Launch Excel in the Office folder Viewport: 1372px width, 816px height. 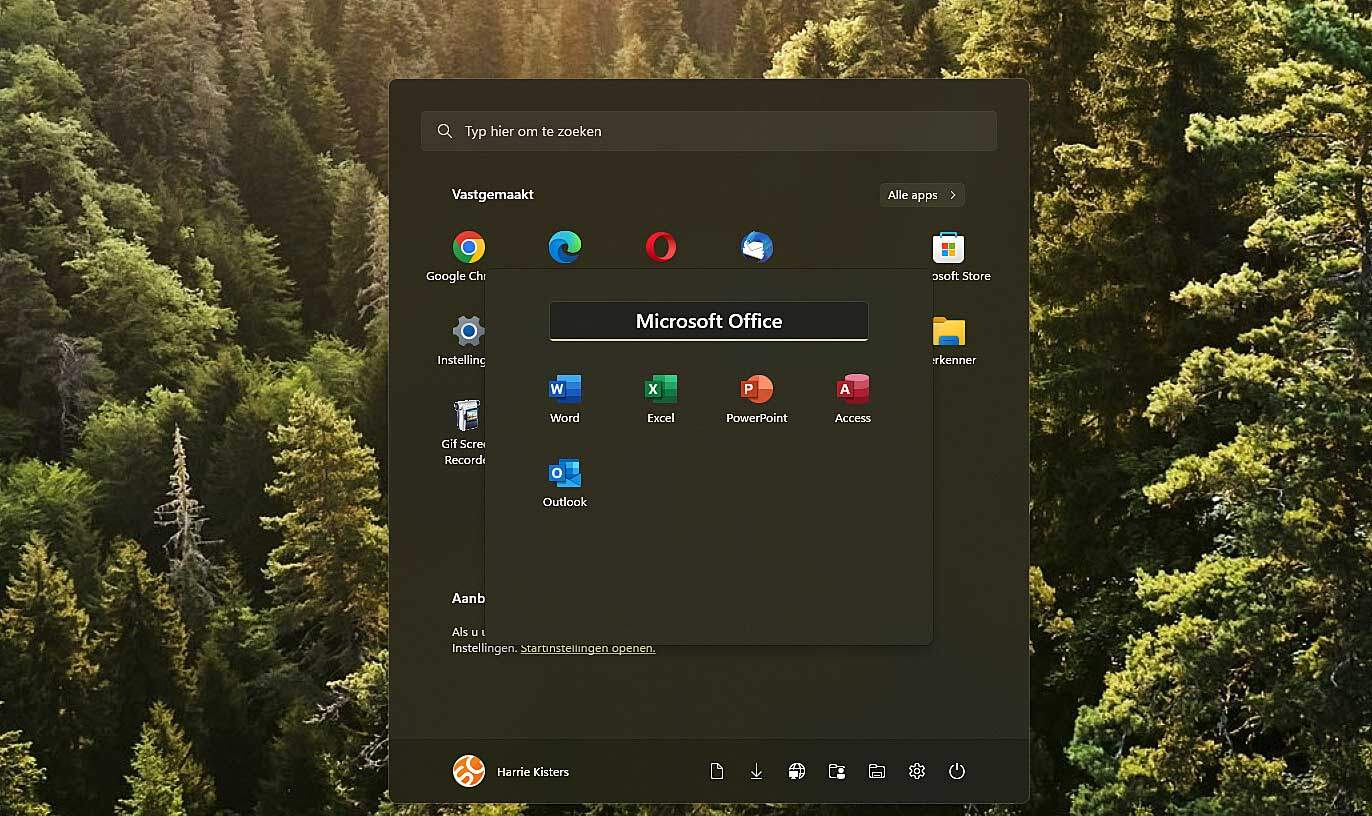click(661, 389)
